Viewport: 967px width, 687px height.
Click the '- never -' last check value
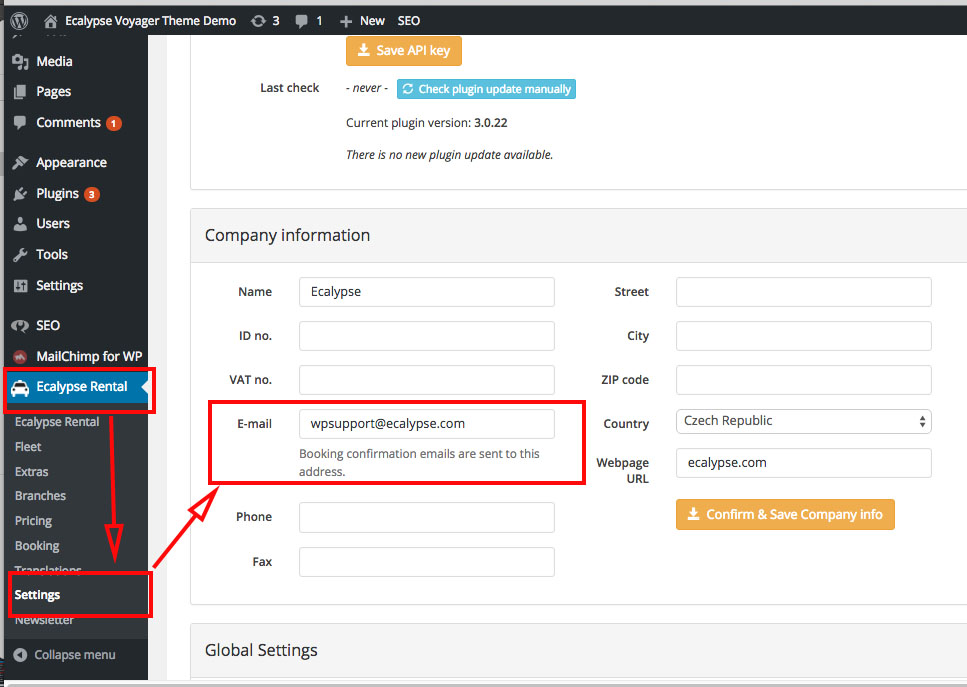point(367,88)
